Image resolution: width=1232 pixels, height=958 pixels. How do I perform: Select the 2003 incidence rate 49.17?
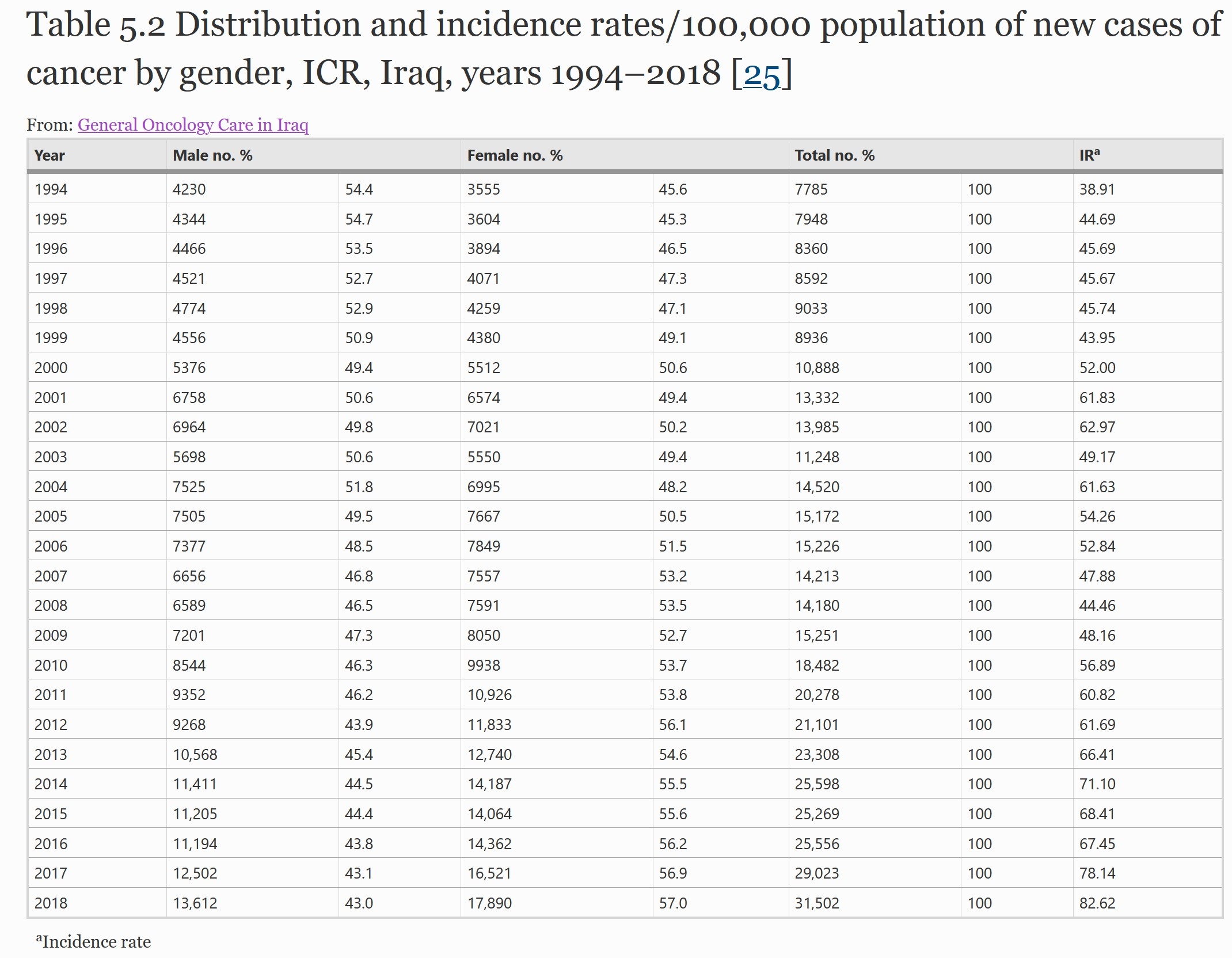1097,457
